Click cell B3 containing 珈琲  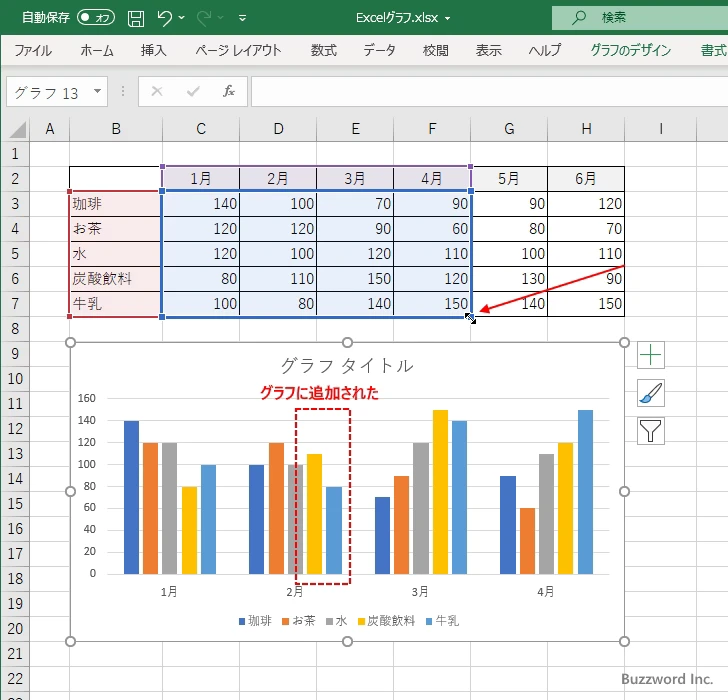pyautogui.click(x=116, y=203)
